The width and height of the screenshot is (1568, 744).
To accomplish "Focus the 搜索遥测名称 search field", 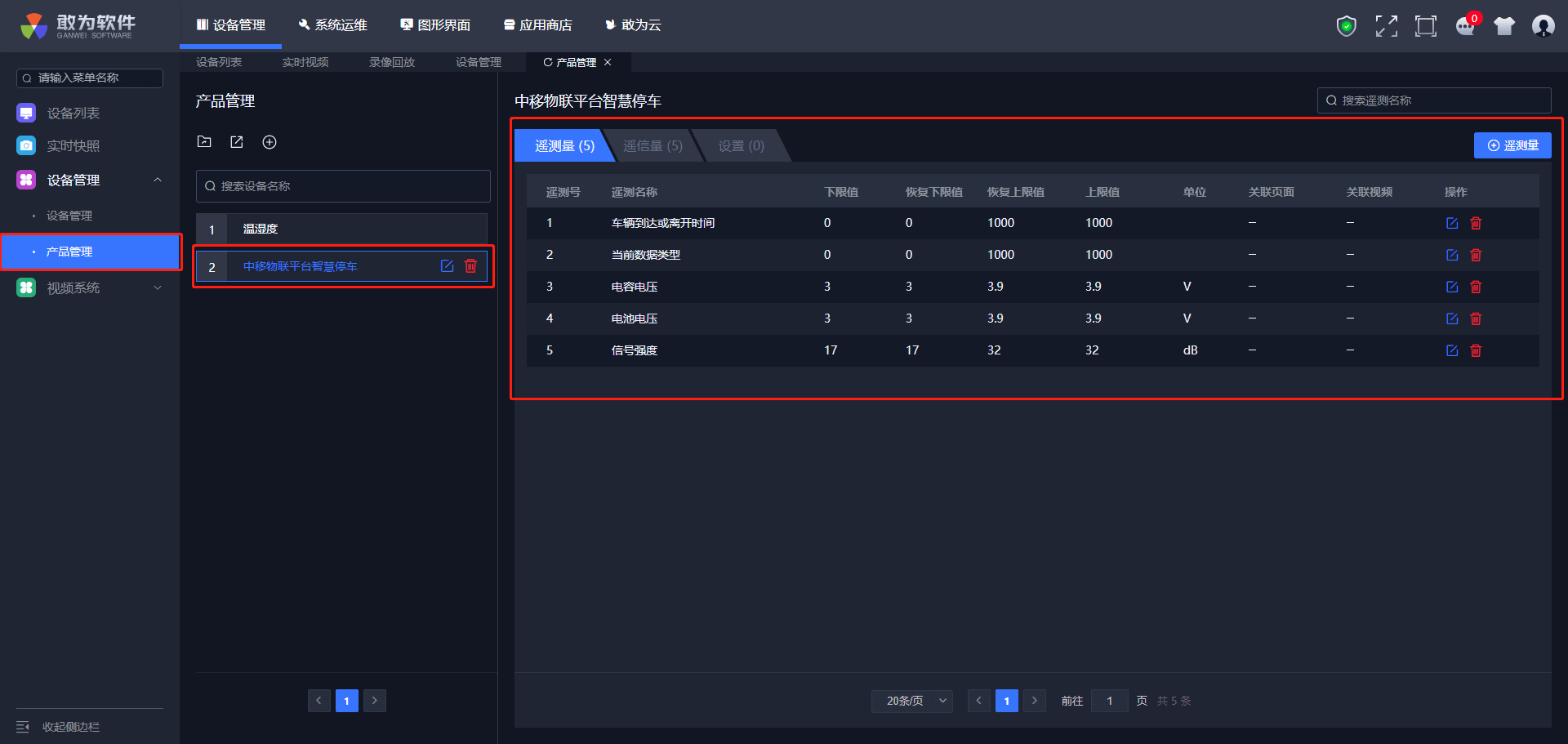I will (x=1434, y=100).
